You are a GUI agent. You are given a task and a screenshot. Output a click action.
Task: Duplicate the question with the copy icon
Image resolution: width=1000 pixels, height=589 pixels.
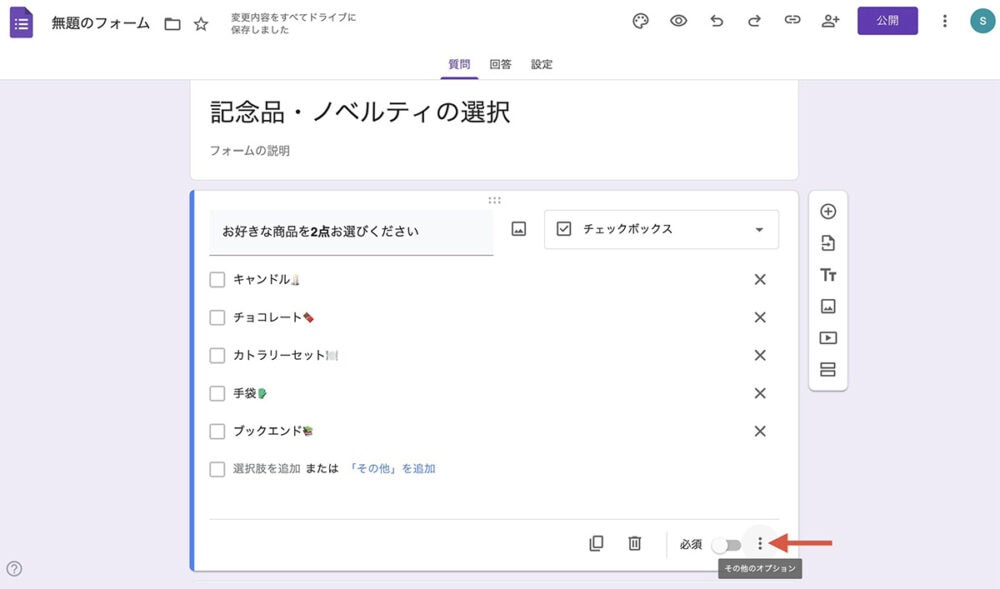click(x=597, y=543)
